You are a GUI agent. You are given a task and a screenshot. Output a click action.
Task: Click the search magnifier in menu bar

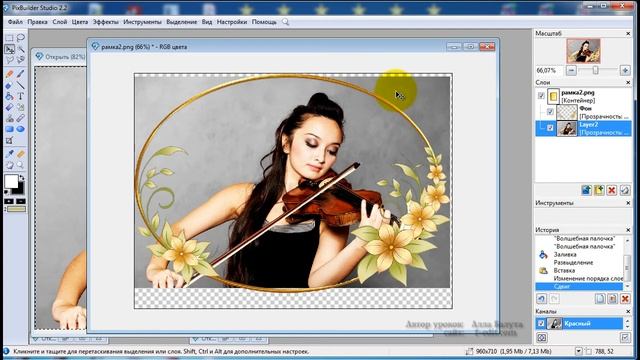tap(285, 22)
